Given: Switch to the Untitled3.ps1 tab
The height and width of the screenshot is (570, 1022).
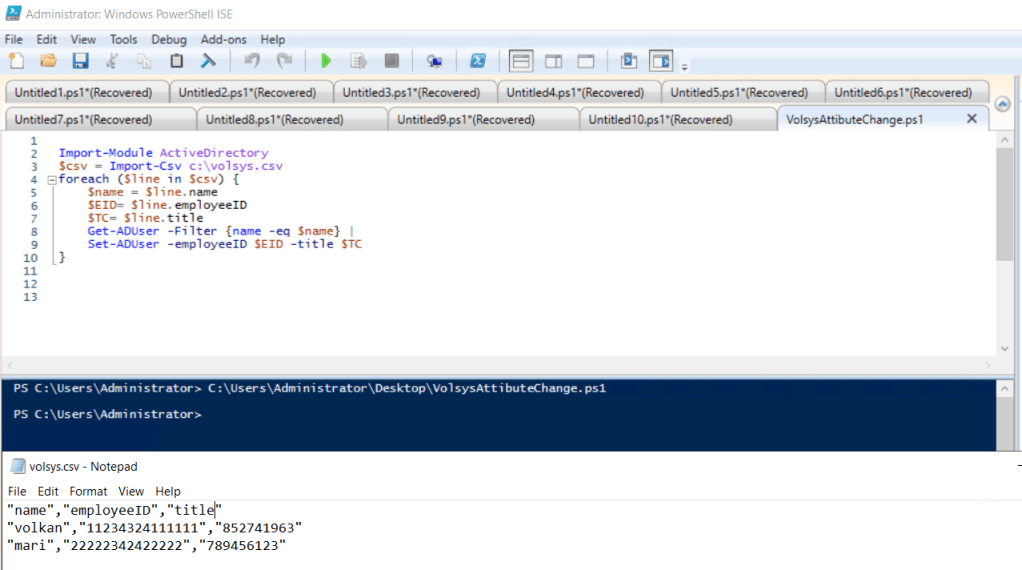Looking at the screenshot, I should (x=411, y=93).
